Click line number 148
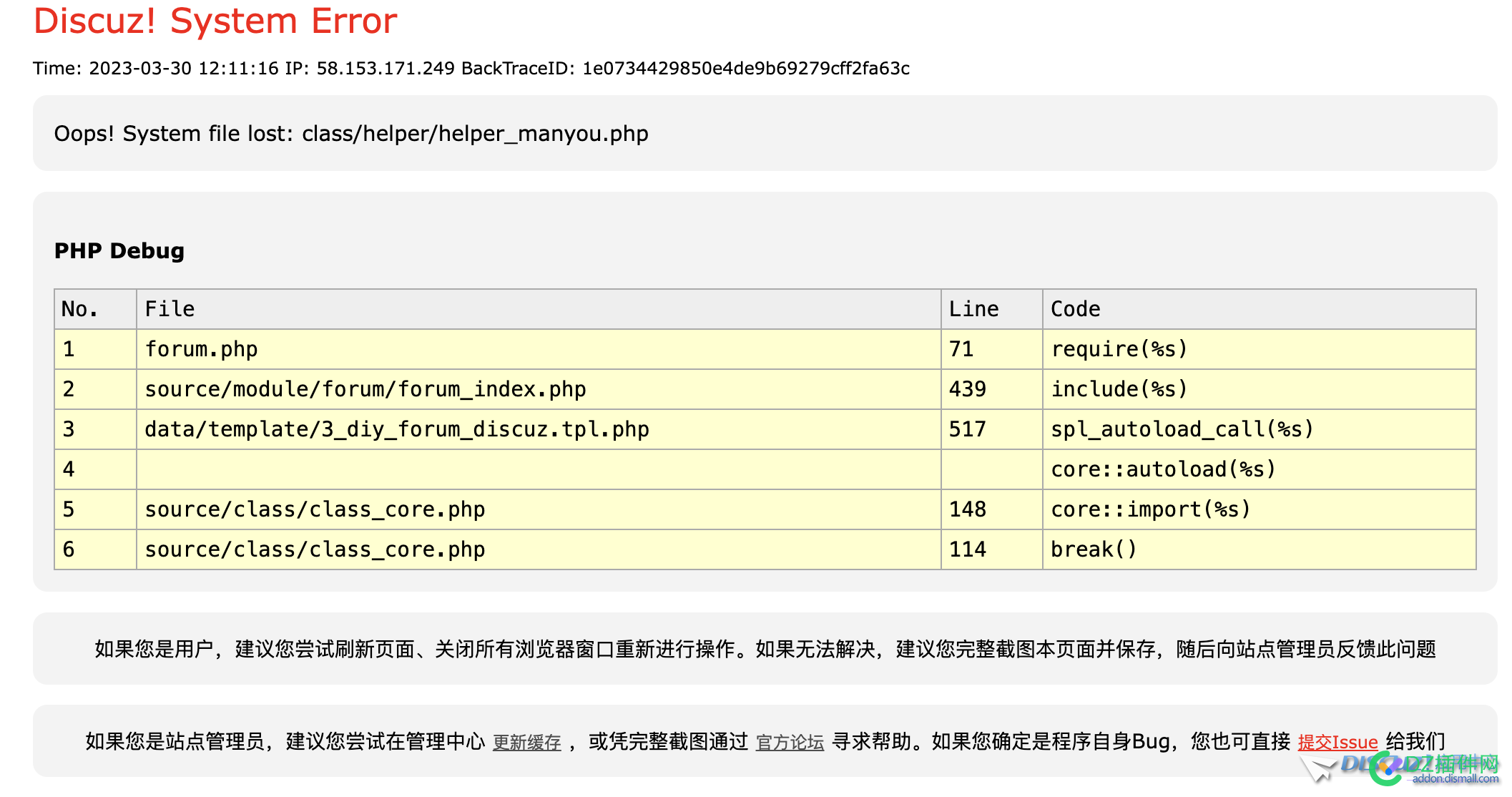The width and height of the screenshot is (1512, 797). click(991, 509)
